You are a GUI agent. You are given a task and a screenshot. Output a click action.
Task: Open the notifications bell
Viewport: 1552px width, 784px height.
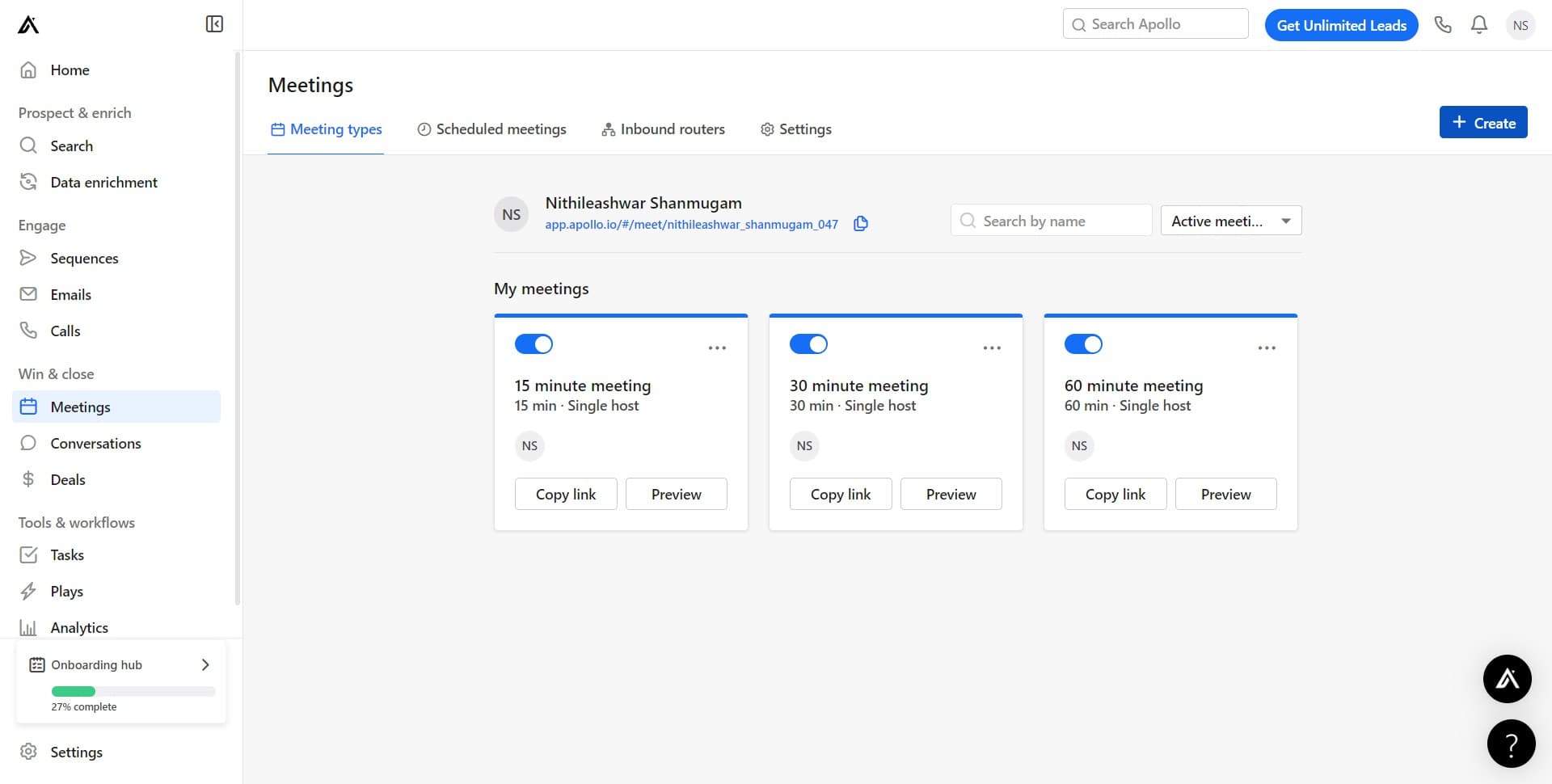point(1479,24)
